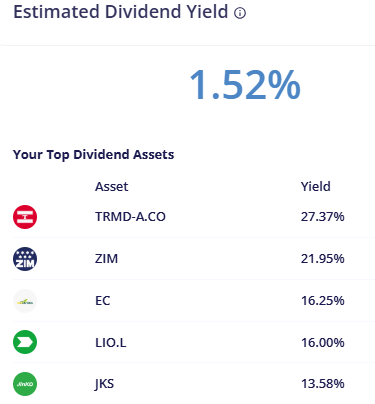Click the 16.00% yield for LIO.L
This screenshot has width=375, height=404.
323,343
